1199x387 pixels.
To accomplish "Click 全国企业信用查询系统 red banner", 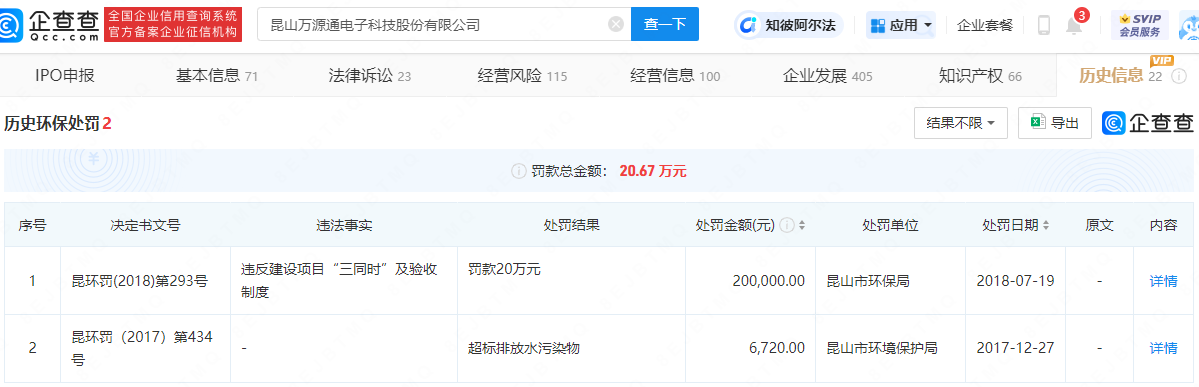I will pos(173,24).
